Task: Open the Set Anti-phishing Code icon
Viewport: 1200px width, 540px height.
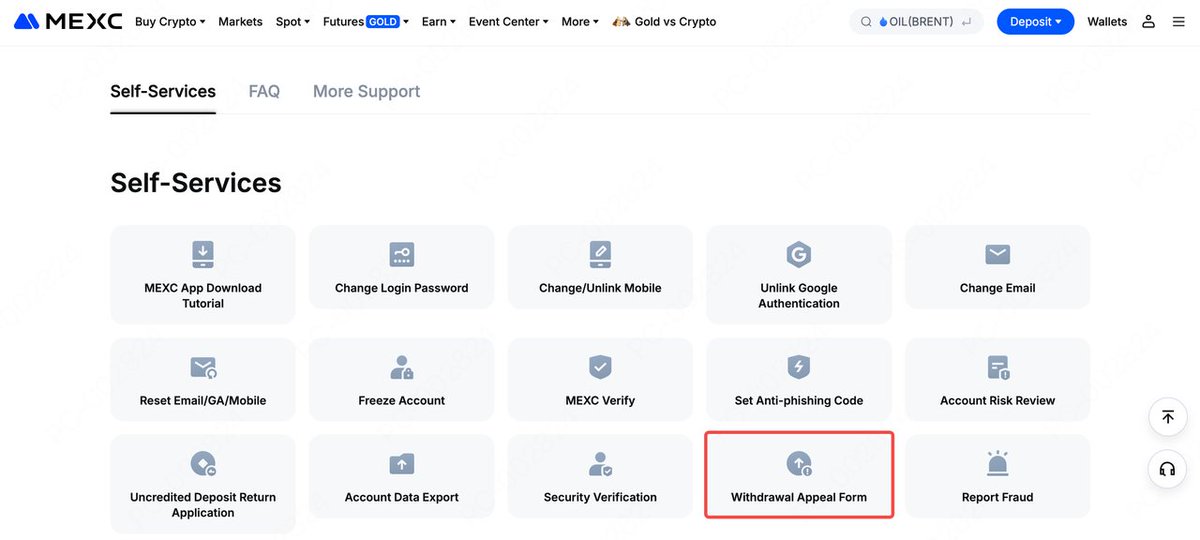Action: click(798, 367)
